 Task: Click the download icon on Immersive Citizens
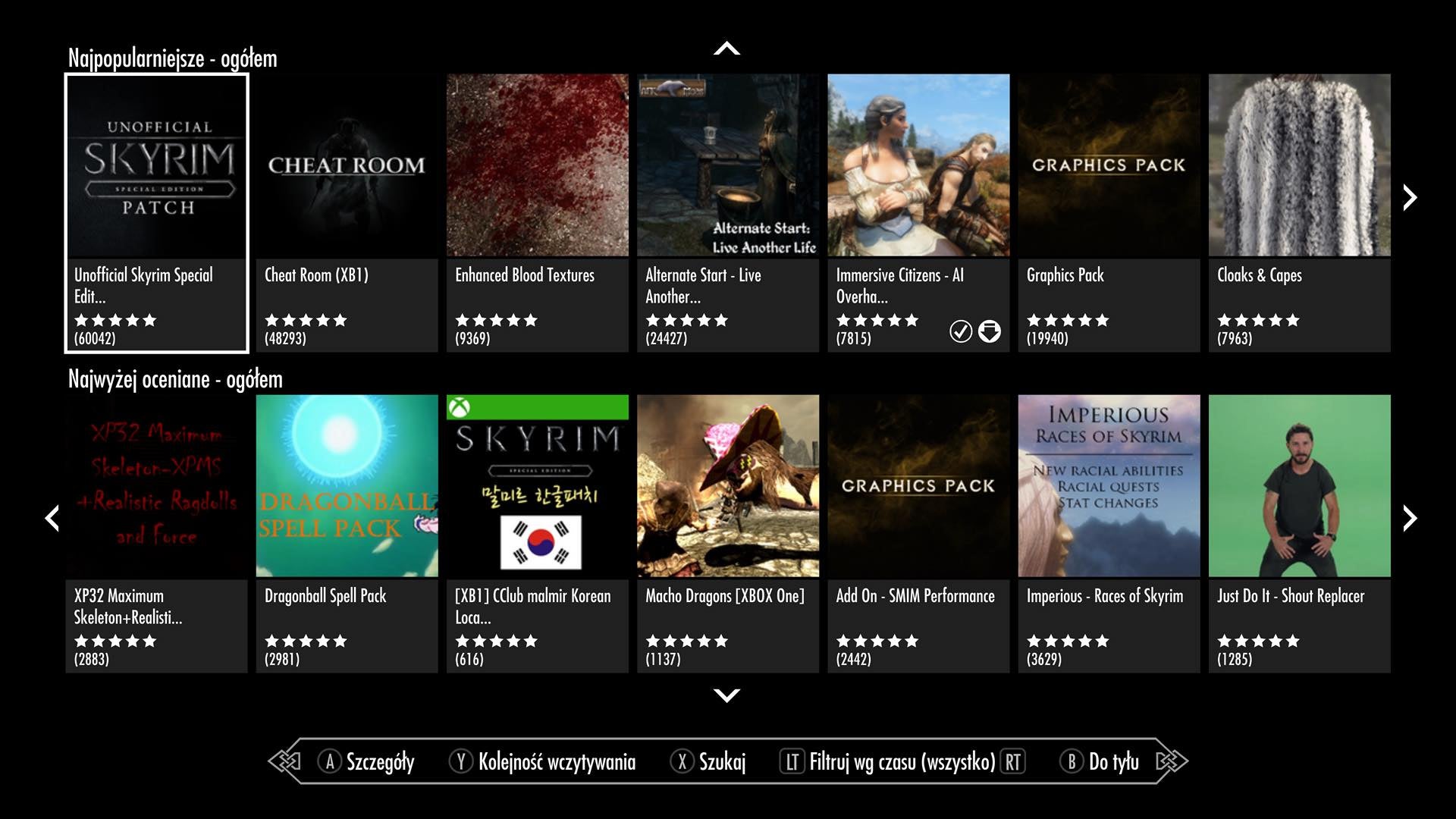(x=989, y=331)
